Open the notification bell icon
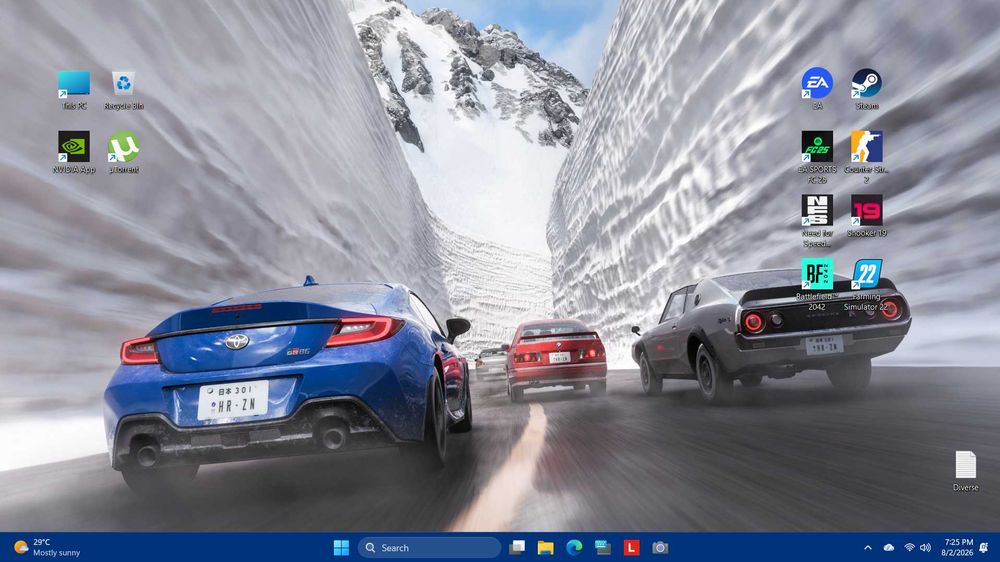Viewport: 1000px width, 562px height. pos(984,547)
